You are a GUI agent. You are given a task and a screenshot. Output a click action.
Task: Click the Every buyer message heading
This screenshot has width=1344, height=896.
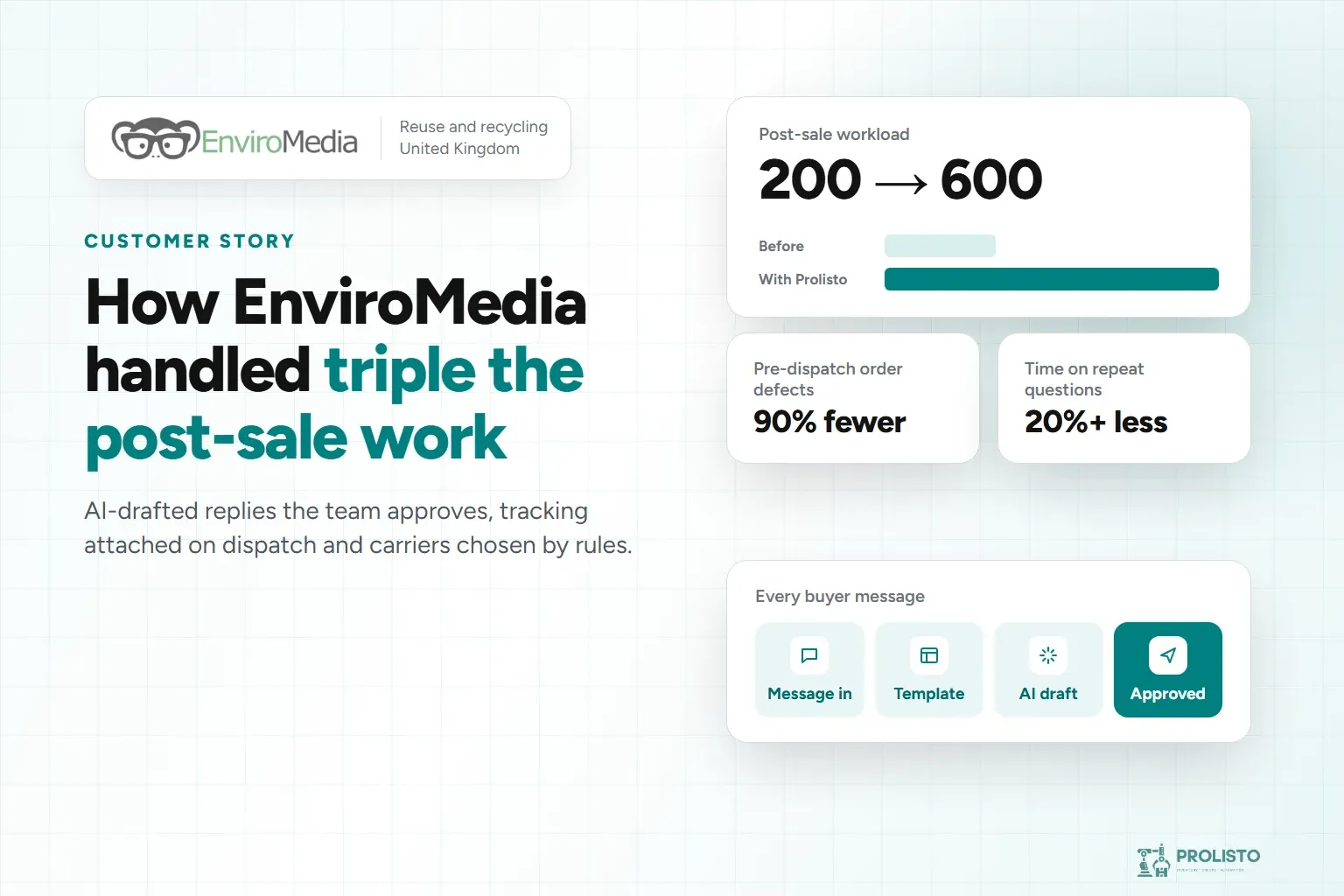(840, 597)
